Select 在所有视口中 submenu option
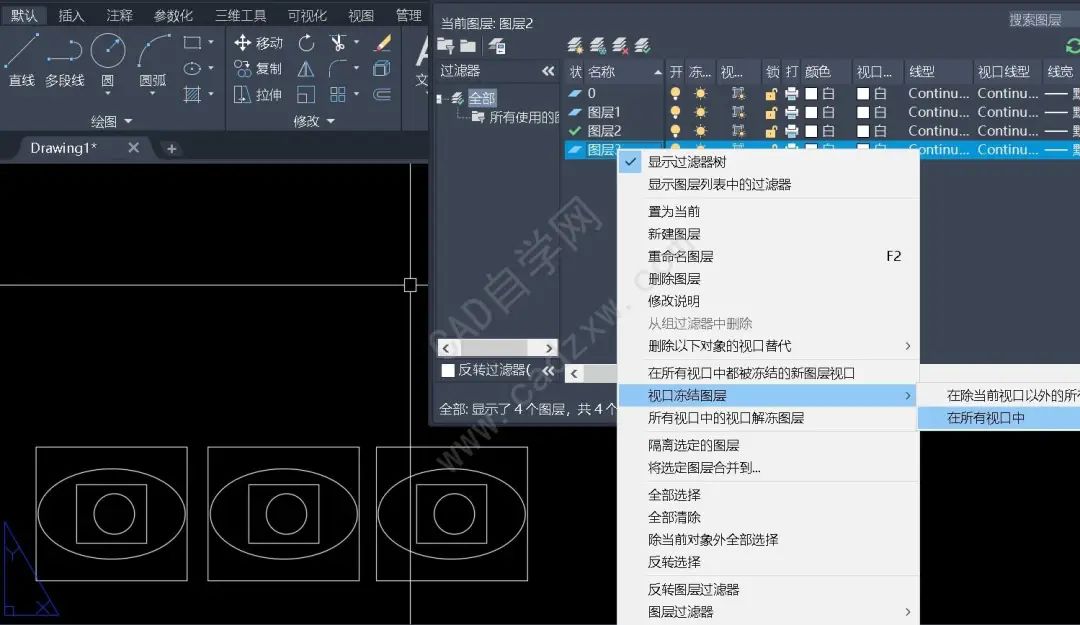The width and height of the screenshot is (1080, 625). [x=986, y=418]
